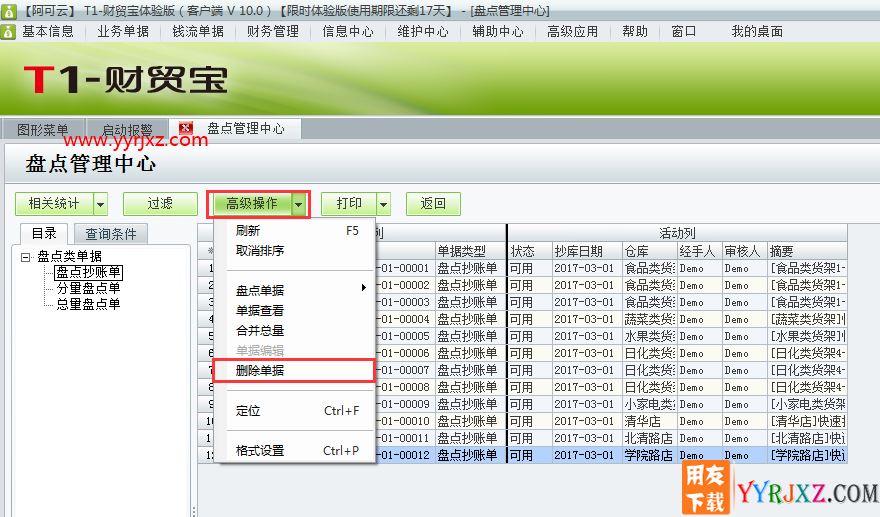Viewport: 880px width, 517px height.
Task: Choose 取消排序 from the menu
Action: click(x=295, y=251)
